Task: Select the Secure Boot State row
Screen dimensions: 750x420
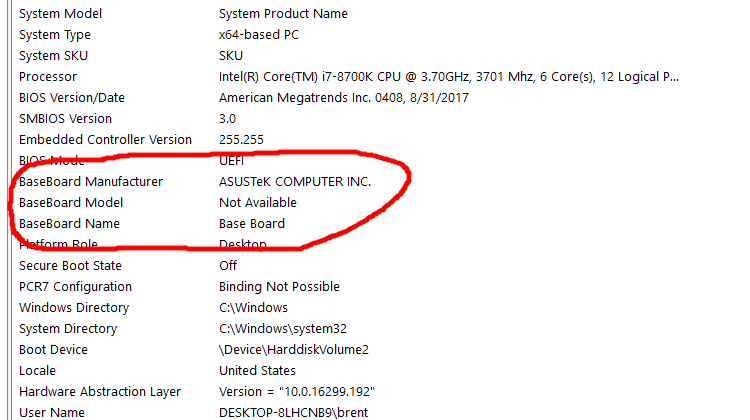Action: tap(378, 266)
